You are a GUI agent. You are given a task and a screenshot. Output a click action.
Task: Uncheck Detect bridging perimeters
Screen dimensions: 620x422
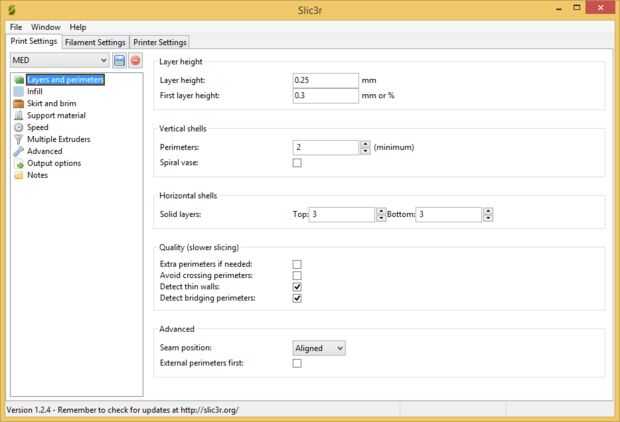point(297,298)
